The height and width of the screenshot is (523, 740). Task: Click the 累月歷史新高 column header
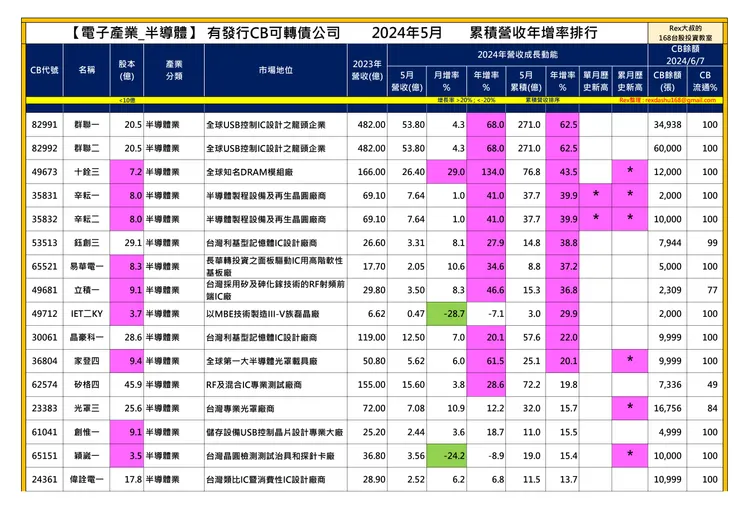(x=630, y=81)
